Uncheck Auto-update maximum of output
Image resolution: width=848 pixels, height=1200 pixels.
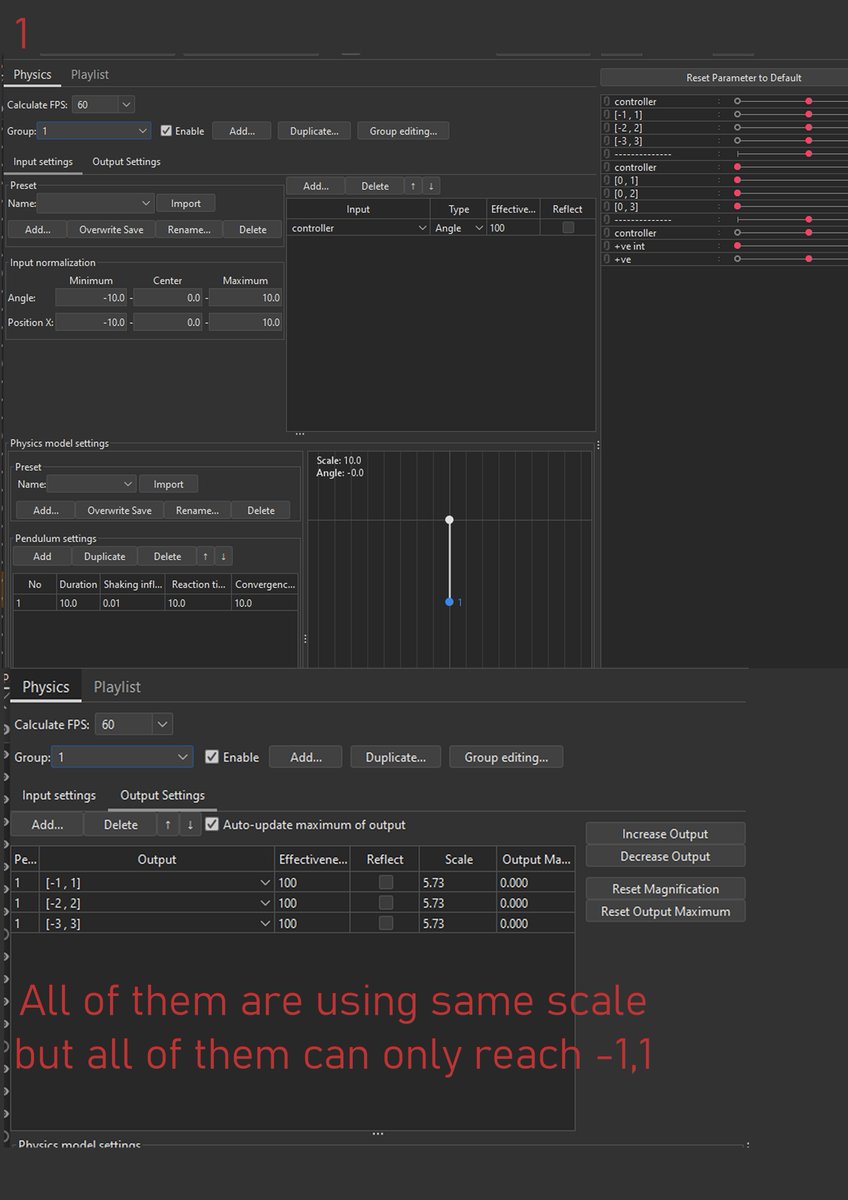pyautogui.click(x=212, y=825)
